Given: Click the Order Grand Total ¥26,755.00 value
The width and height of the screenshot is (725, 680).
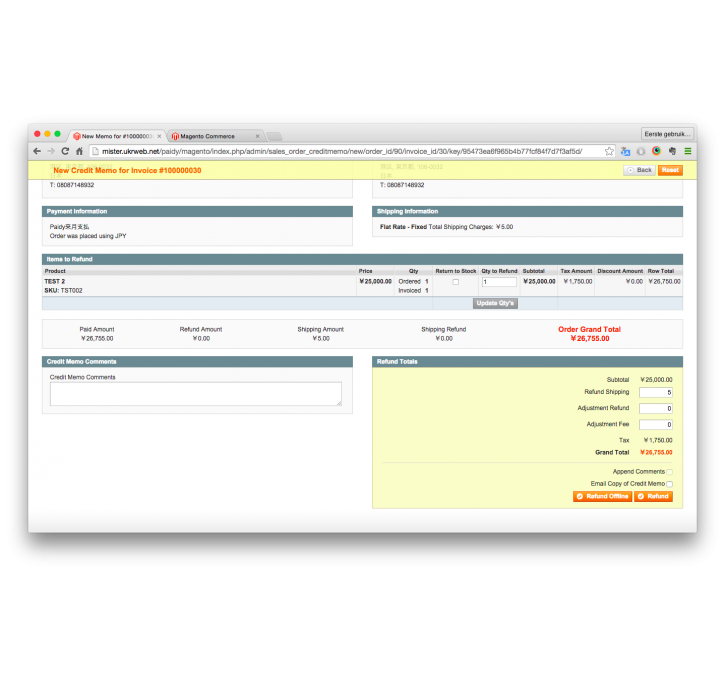Looking at the screenshot, I should (590, 339).
